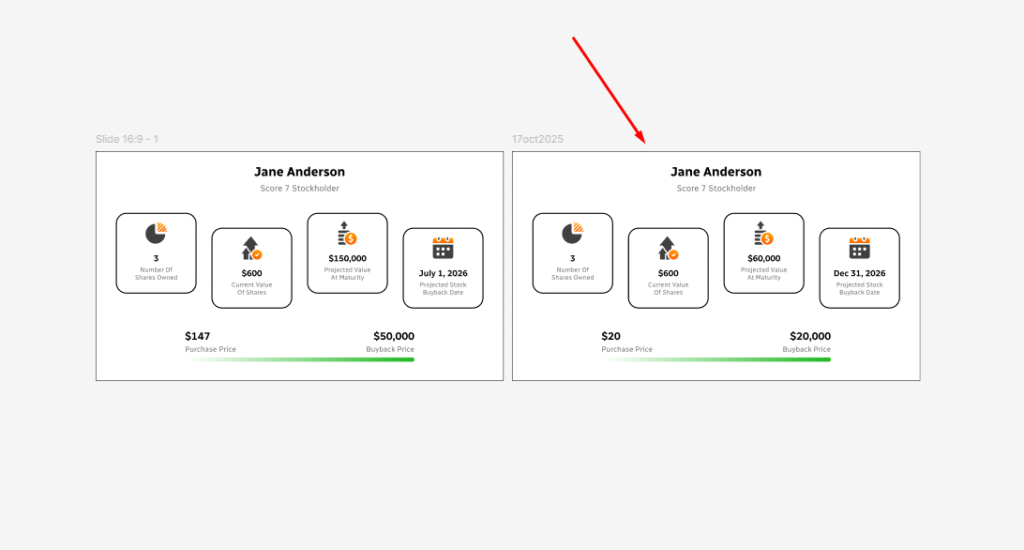Select the coin stack icon above $150,000

(x=347, y=233)
